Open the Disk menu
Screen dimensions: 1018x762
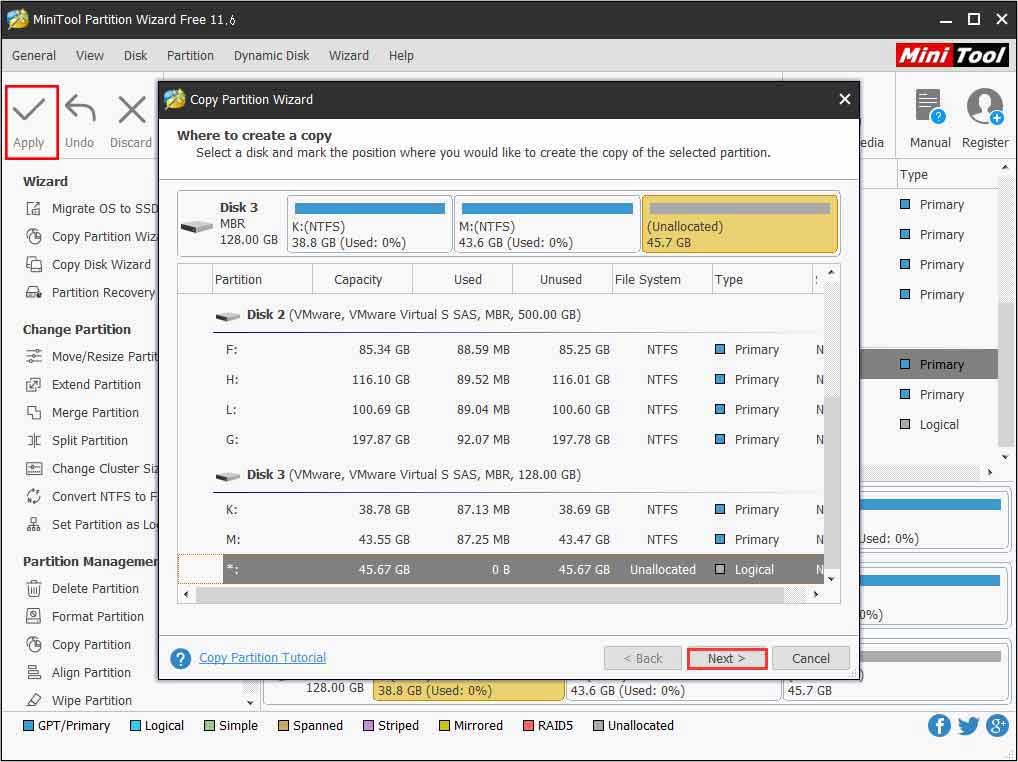tap(136, 56)
